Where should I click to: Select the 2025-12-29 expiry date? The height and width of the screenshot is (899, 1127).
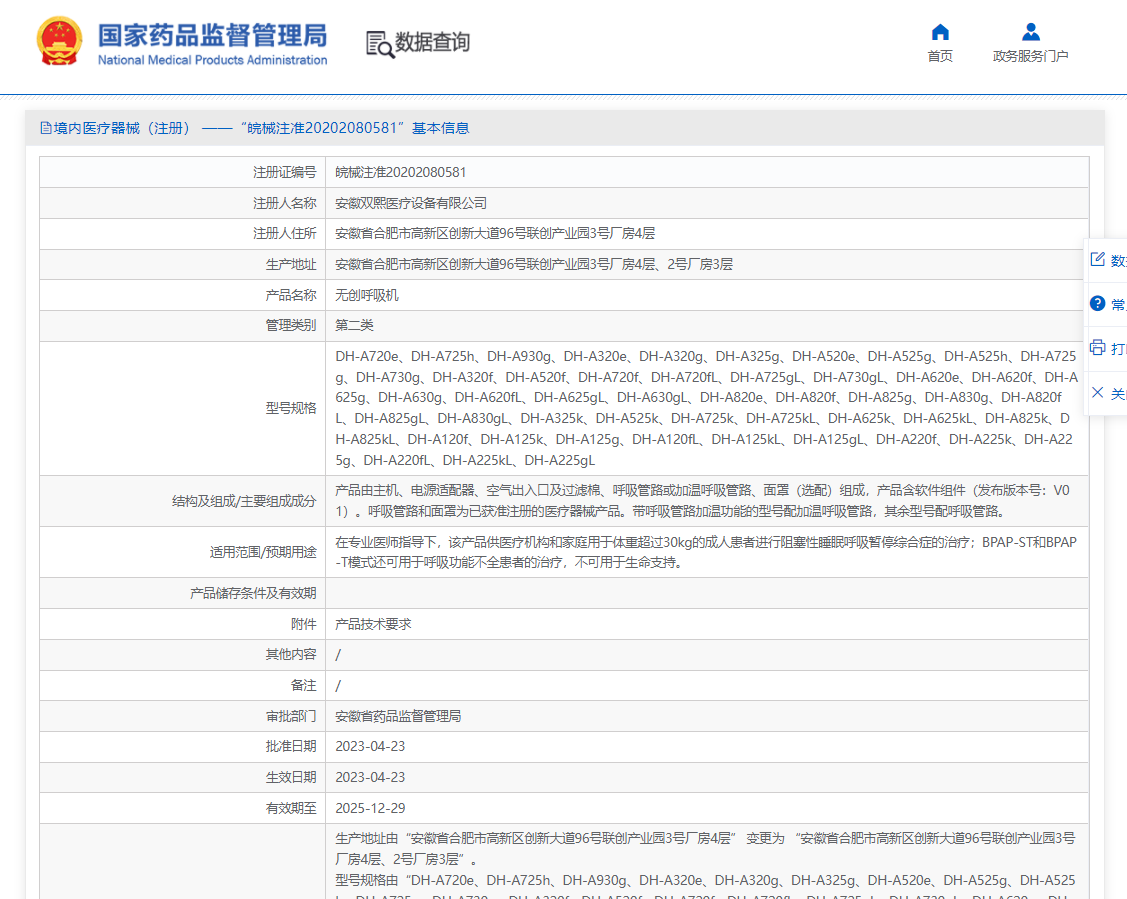(370, 808)
